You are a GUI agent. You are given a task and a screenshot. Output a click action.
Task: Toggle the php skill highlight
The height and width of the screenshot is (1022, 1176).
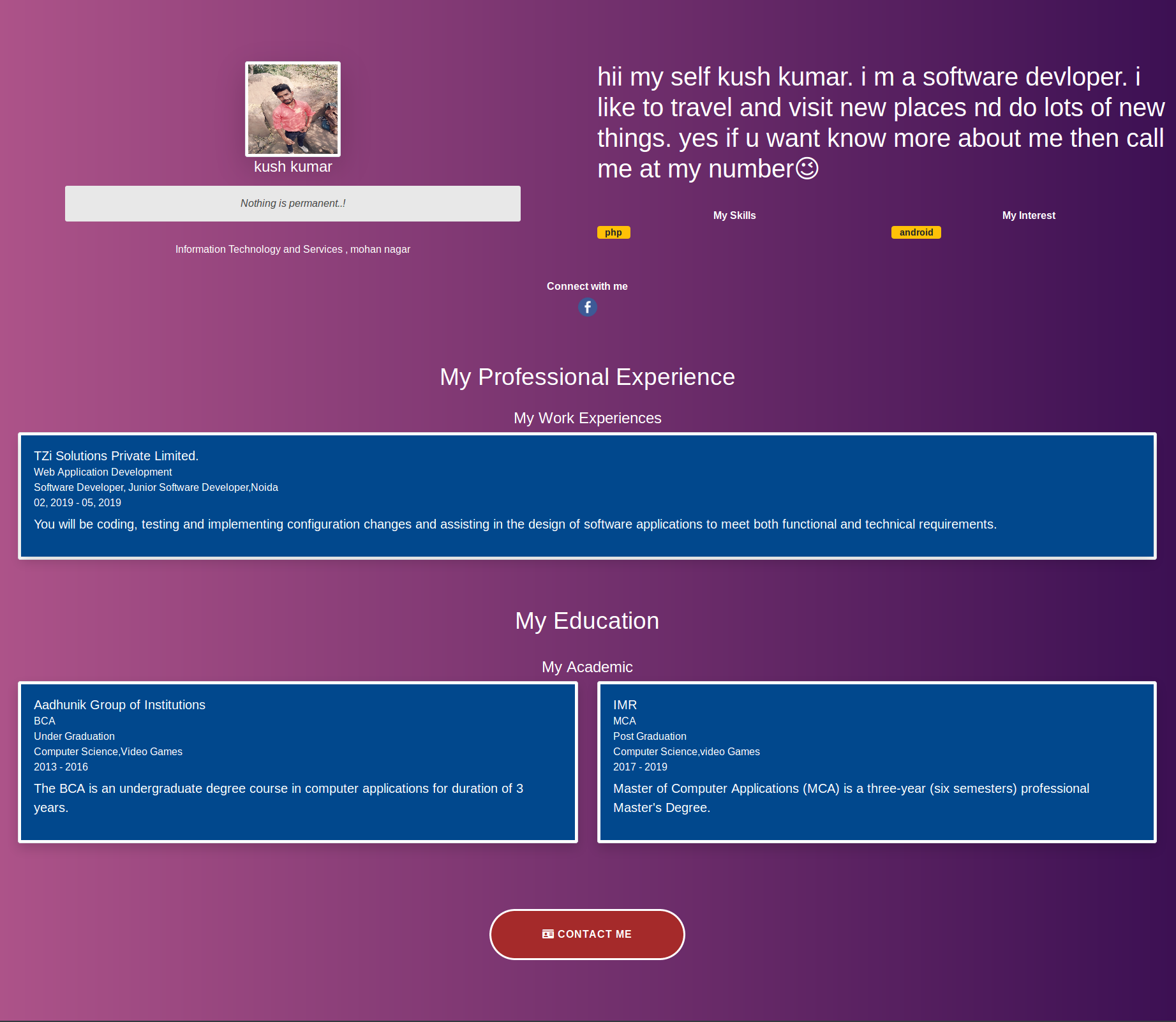click(x=613, y=232)
